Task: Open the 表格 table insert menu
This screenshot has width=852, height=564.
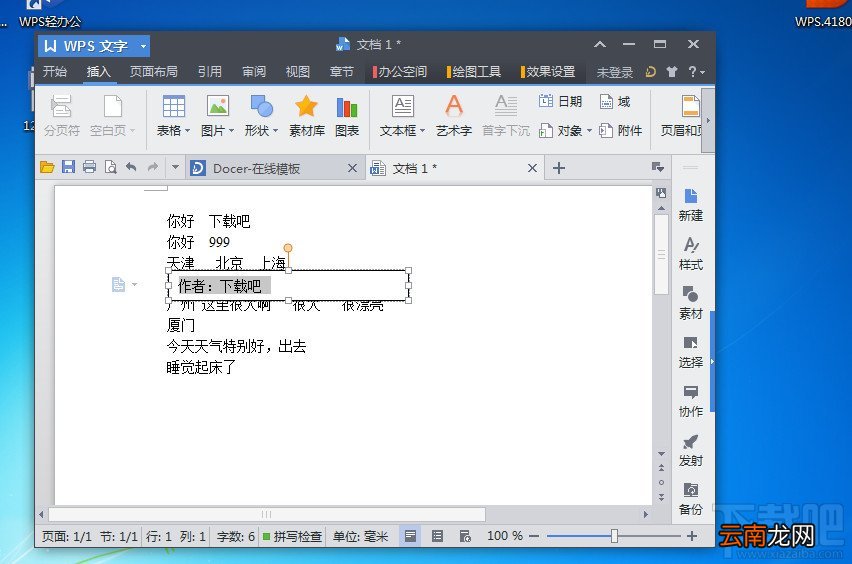Action: [x=173, y=115]
